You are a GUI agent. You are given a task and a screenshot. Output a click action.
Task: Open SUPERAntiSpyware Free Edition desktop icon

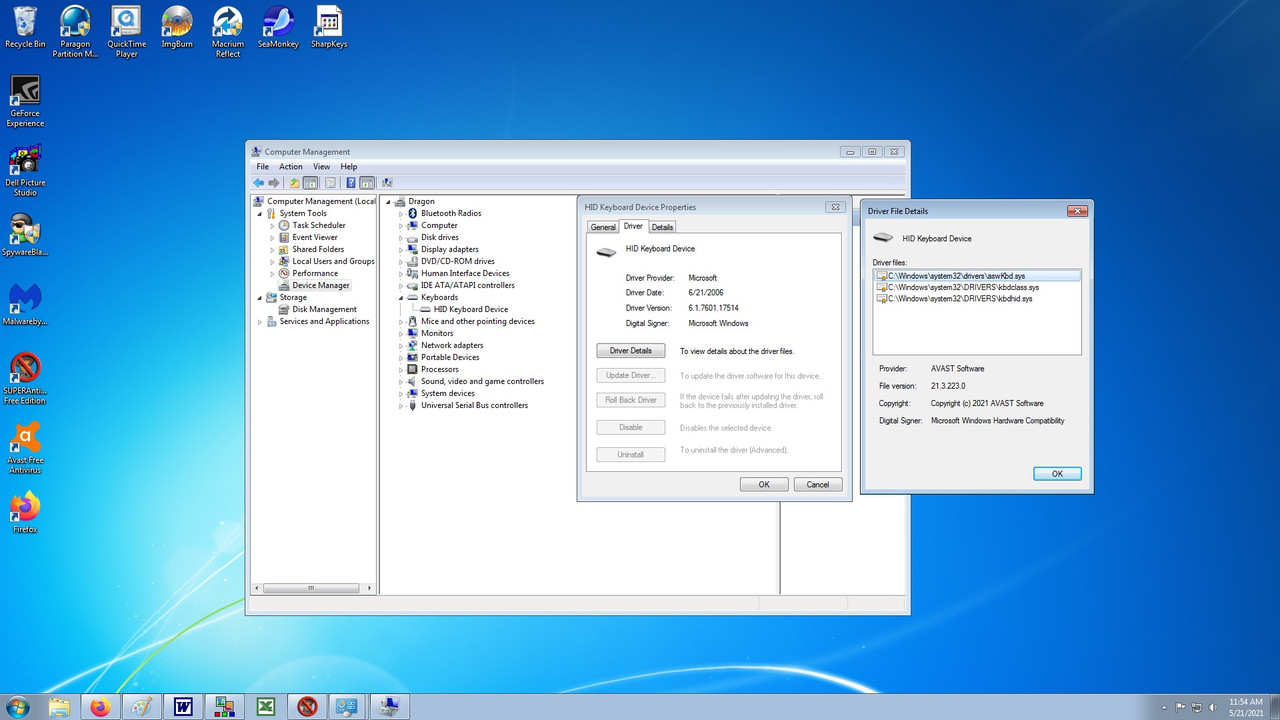point(25,378)
